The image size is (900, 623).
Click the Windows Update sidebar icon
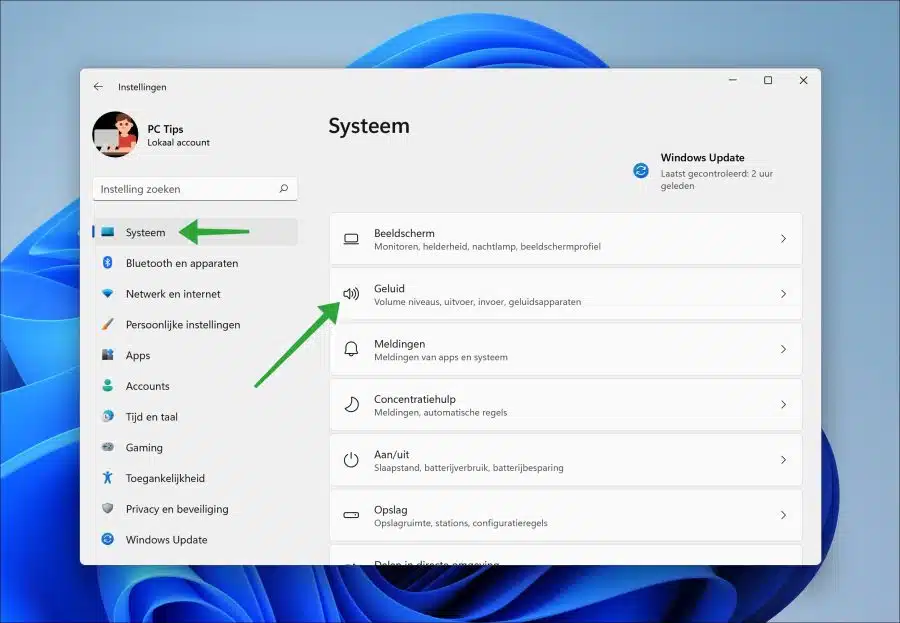point(107,539)
